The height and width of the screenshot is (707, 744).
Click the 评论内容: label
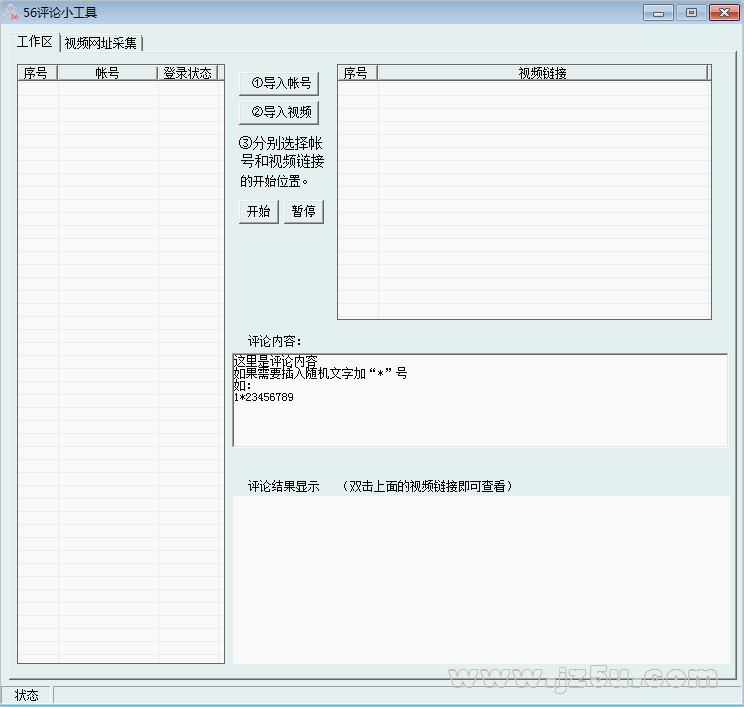click(274, 341)
